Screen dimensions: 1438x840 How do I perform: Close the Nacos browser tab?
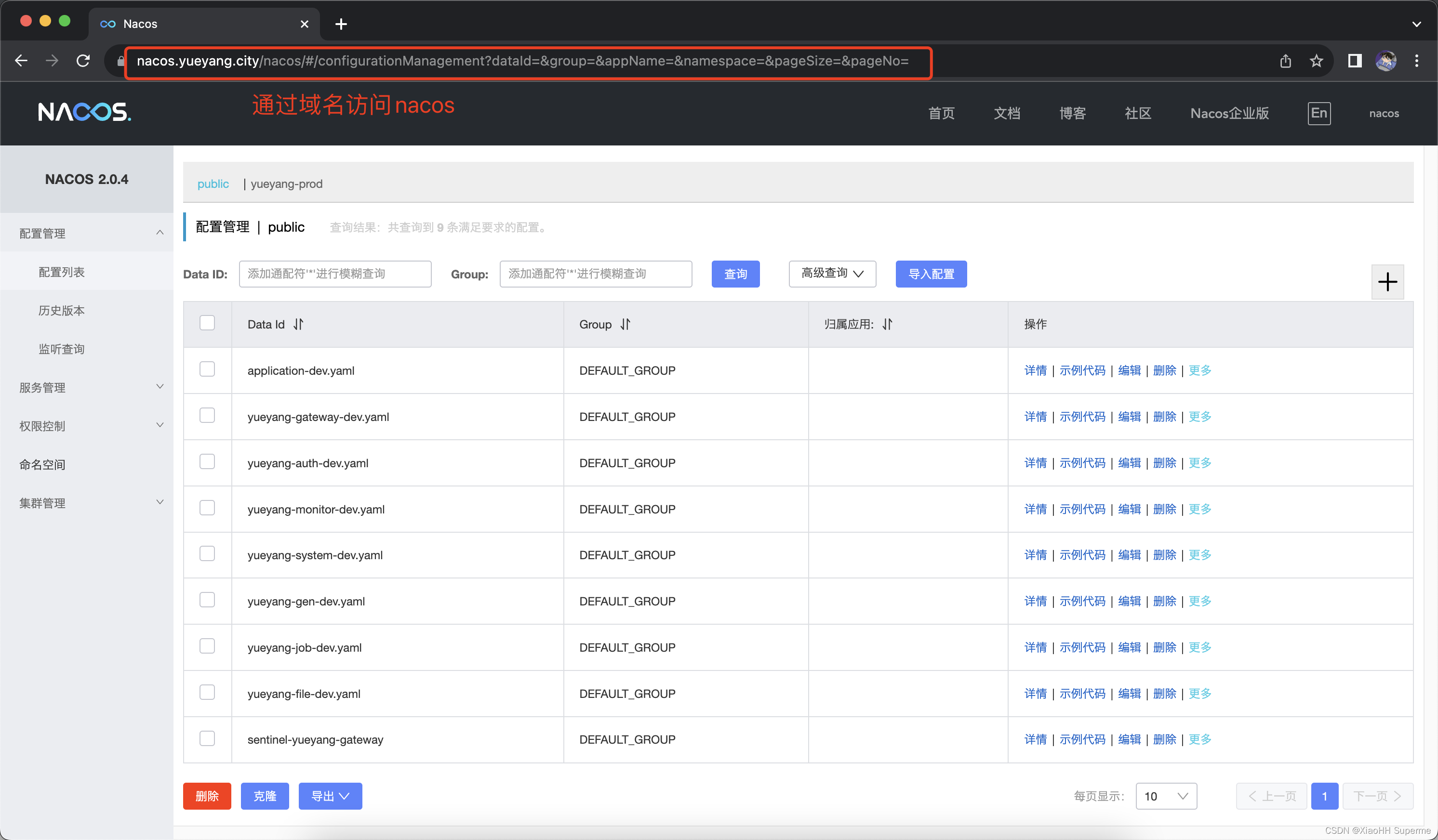tap(304, 24)
